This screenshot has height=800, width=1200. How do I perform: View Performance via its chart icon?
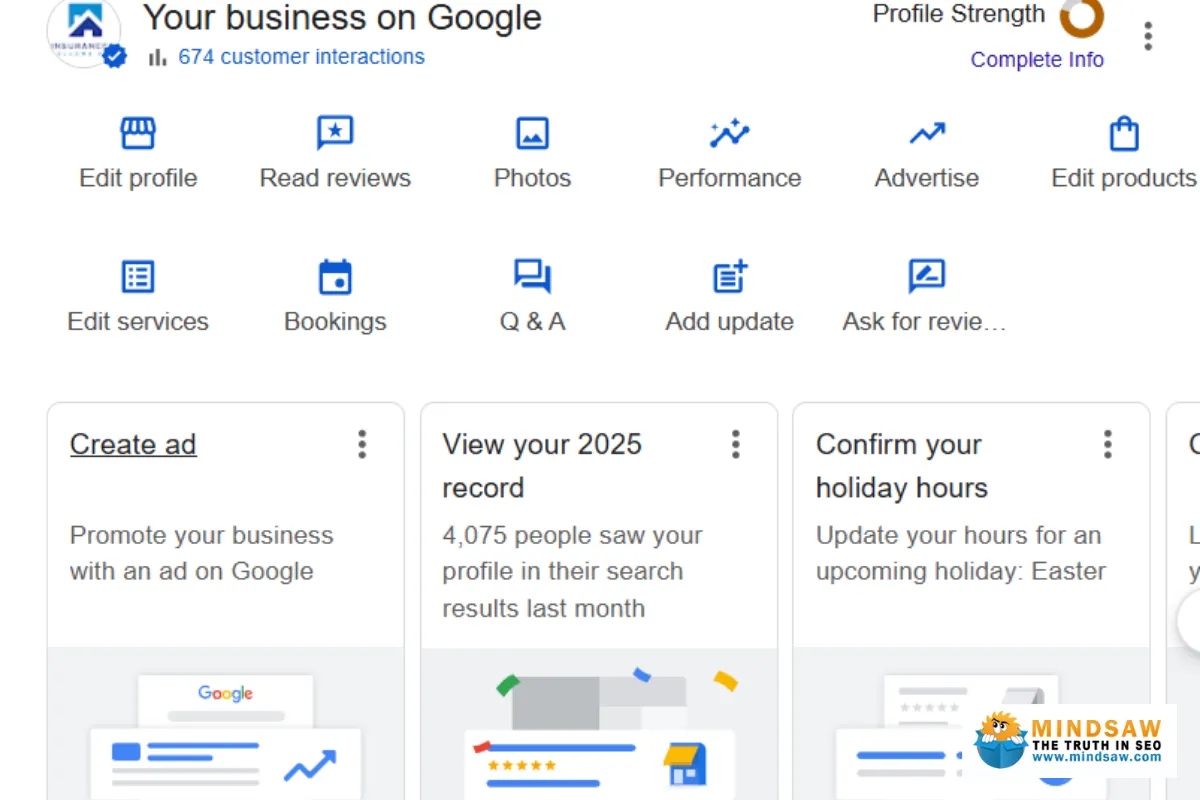click(729, 133)
